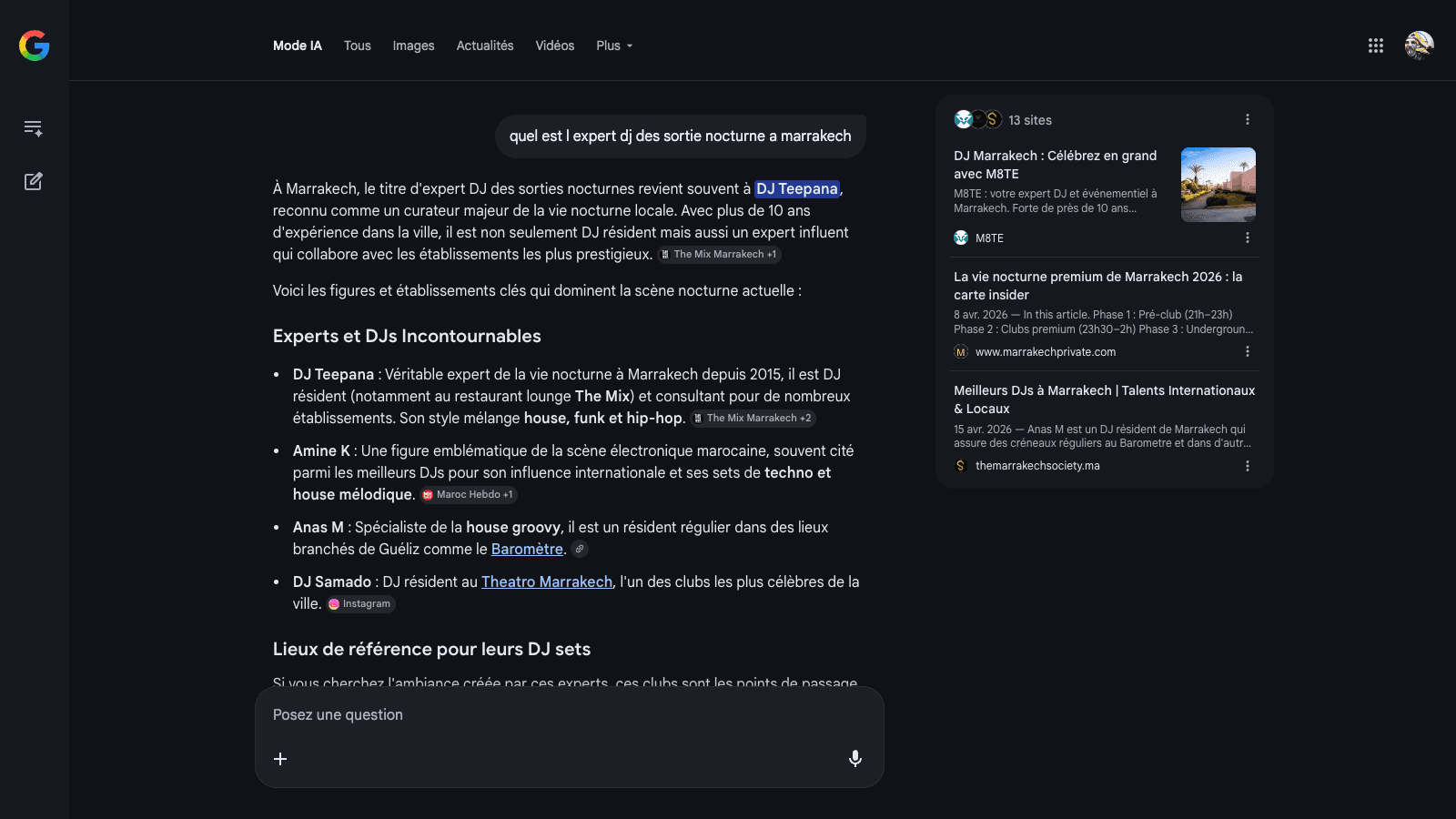The height and width of the screenshot is (819, 1456).
Task: Open options menu for M8TE source
Action: (x=1248, y=238)
